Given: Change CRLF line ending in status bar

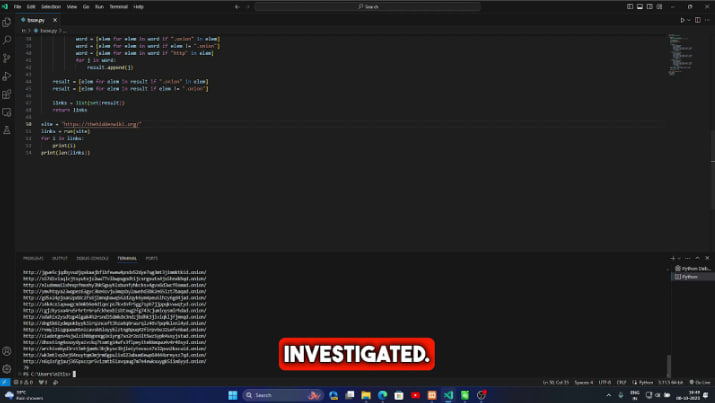Looking at the screenshot, I should pyautogui.click(x=621, y=382).
